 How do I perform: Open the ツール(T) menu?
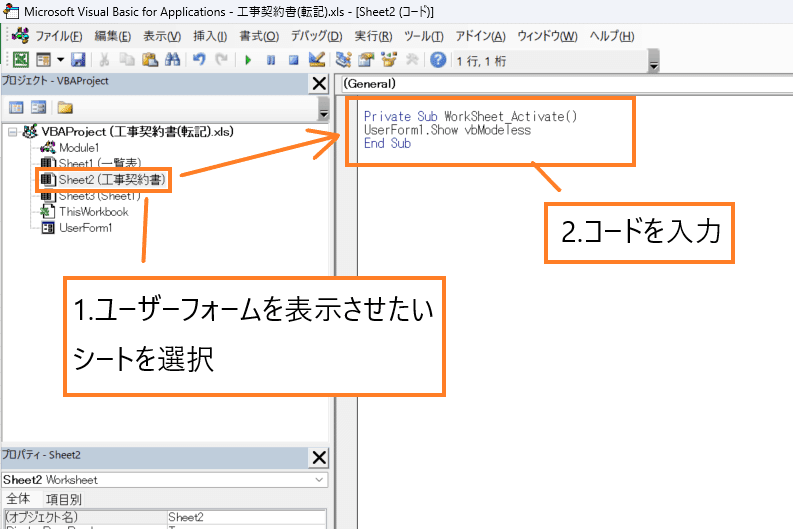click(424, 36)
